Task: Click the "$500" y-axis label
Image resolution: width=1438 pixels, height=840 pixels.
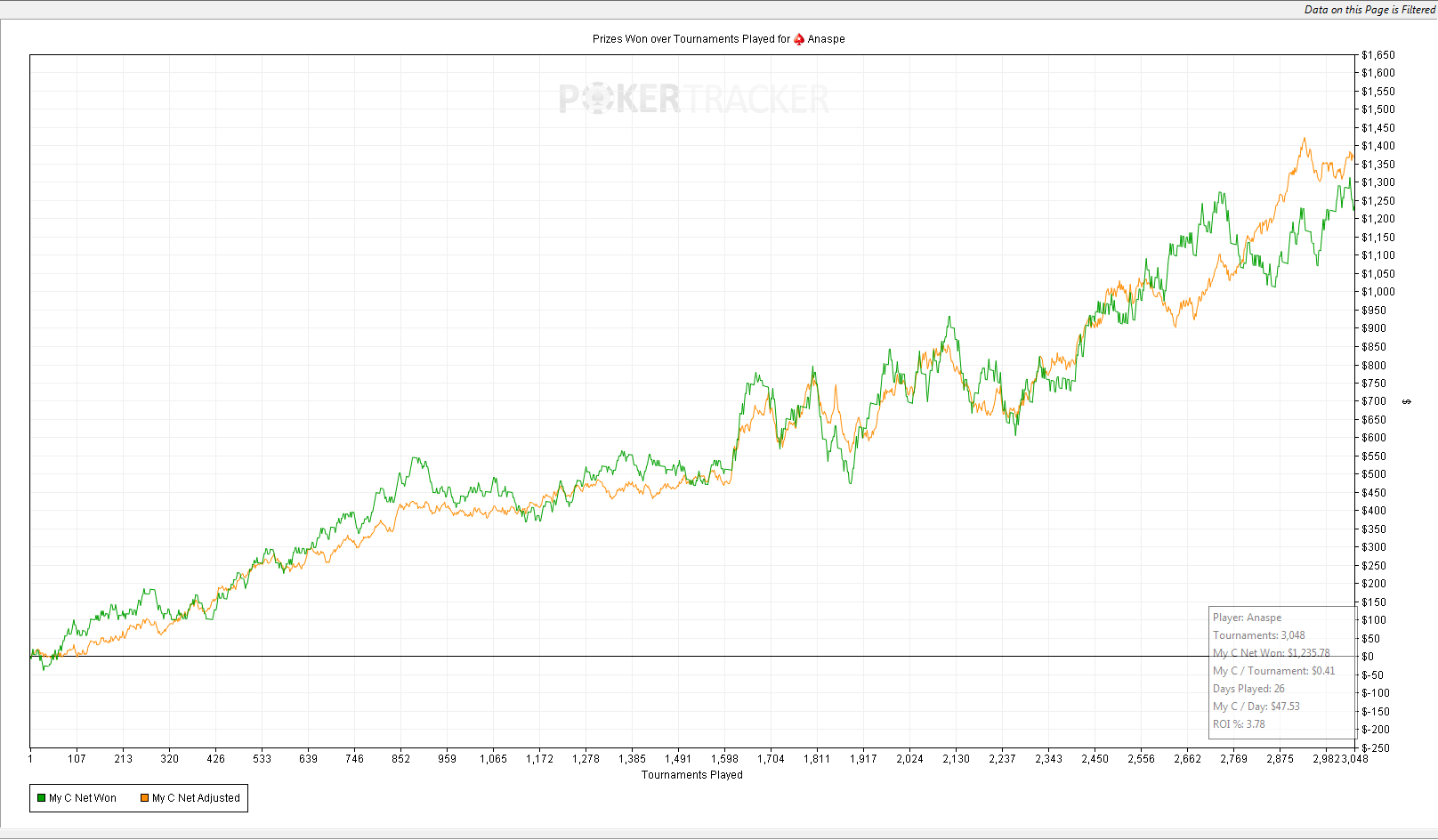Action: (1374, 474)
